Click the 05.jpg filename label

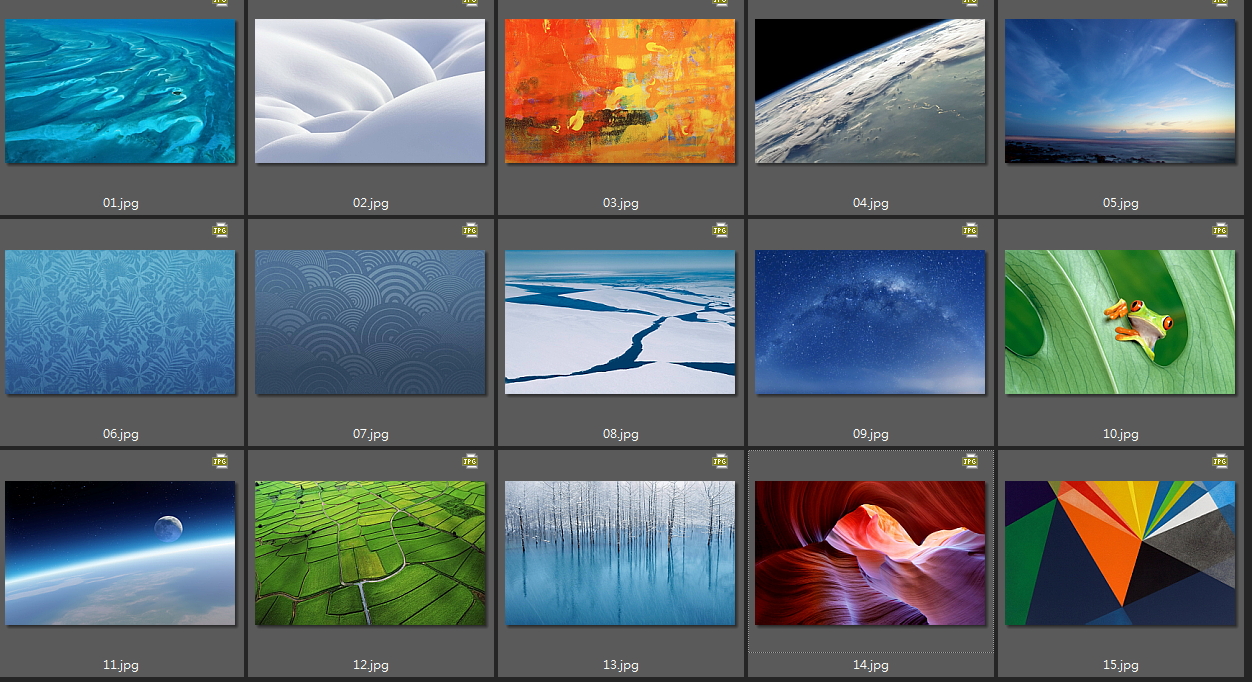pyautogui.click(x=1121, y=203)
